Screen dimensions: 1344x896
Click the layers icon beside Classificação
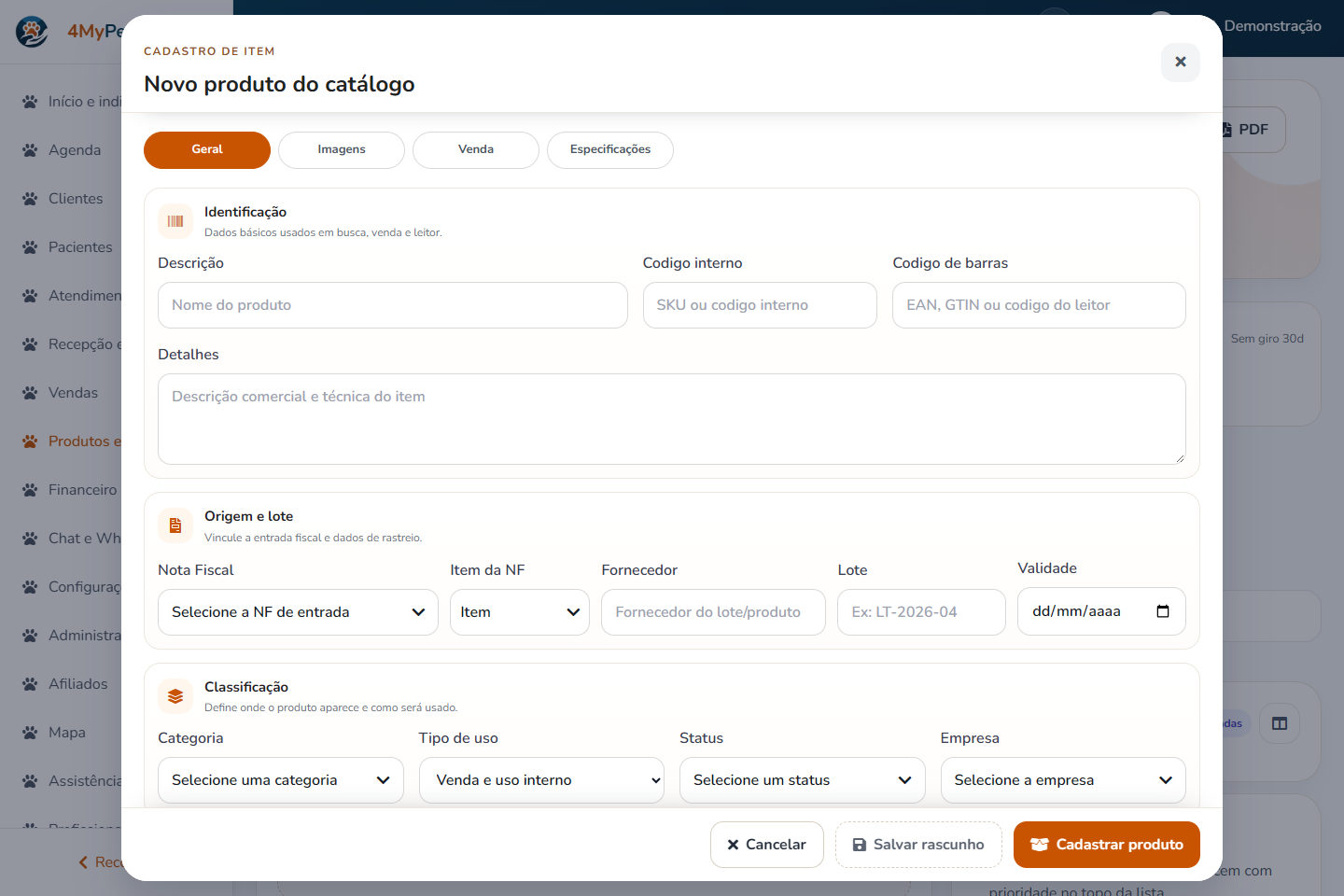pyautogui.click(x=175, y=696)
